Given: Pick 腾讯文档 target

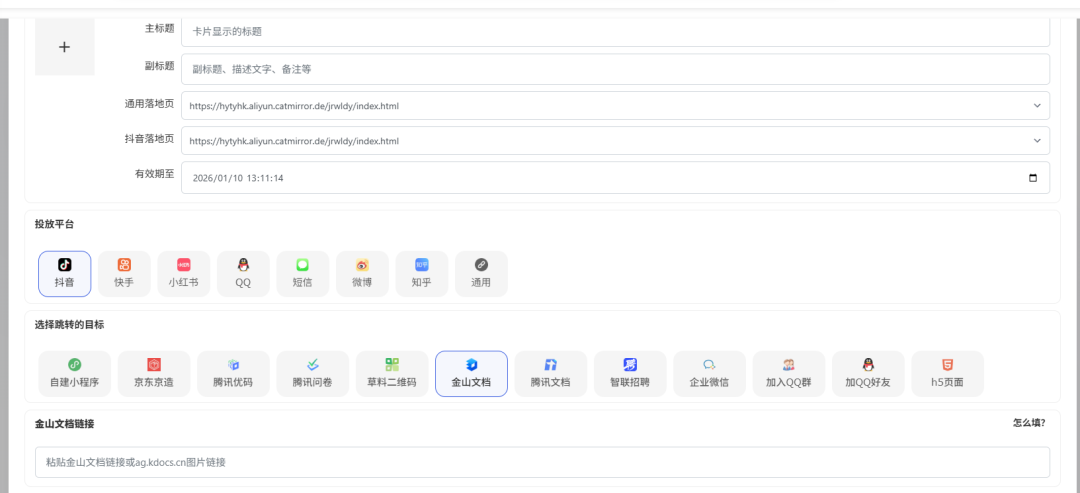Looking at the screenshot, I should [x=551, y=374].
